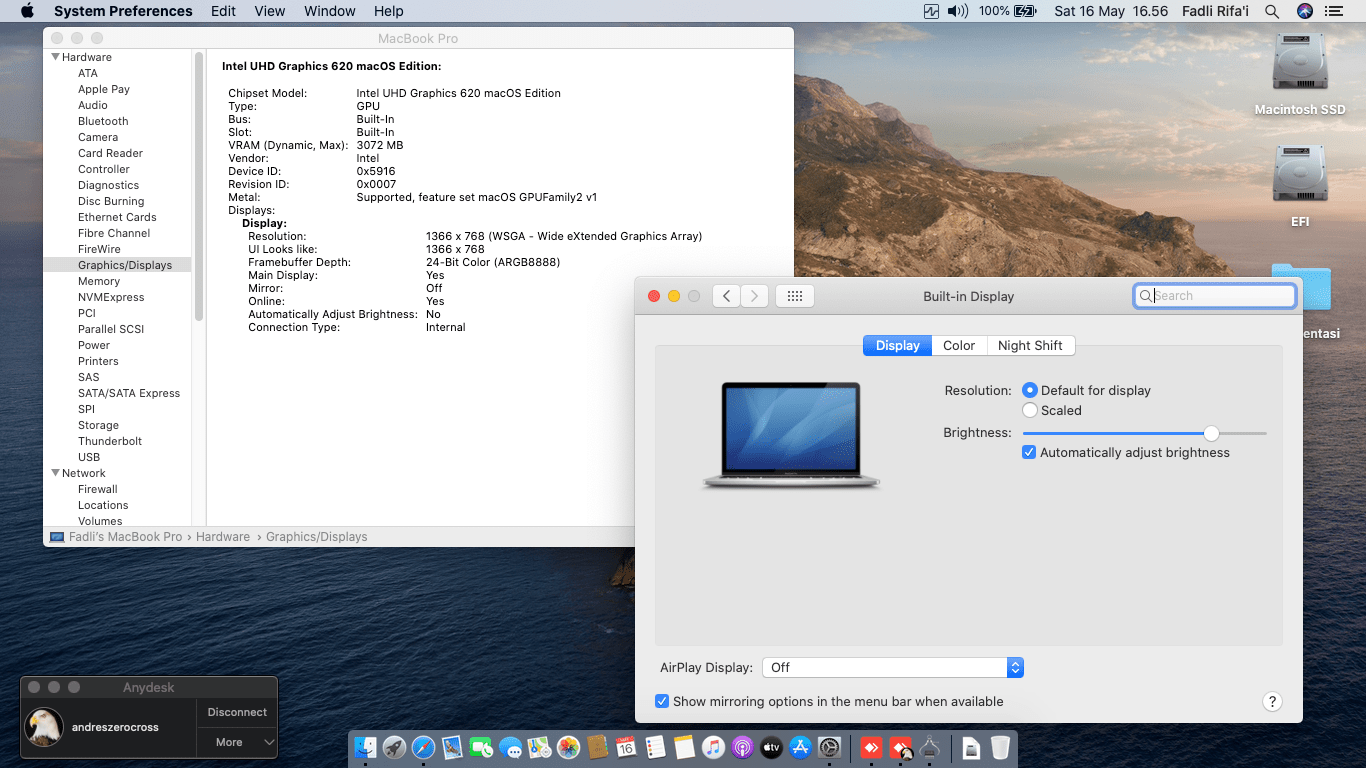The width and height of the screenshot is (1366, 768).
Task: Activate Siri in the menu bar
Action: (1305, 11)
